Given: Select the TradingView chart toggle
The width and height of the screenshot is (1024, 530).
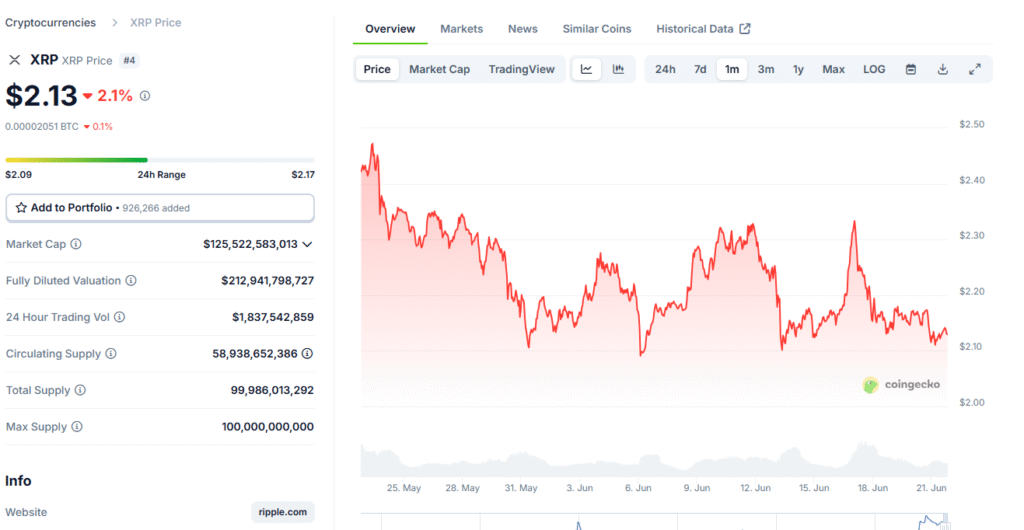Looking at the screenshot, I should pyautogui.click(x=521, y=69).
